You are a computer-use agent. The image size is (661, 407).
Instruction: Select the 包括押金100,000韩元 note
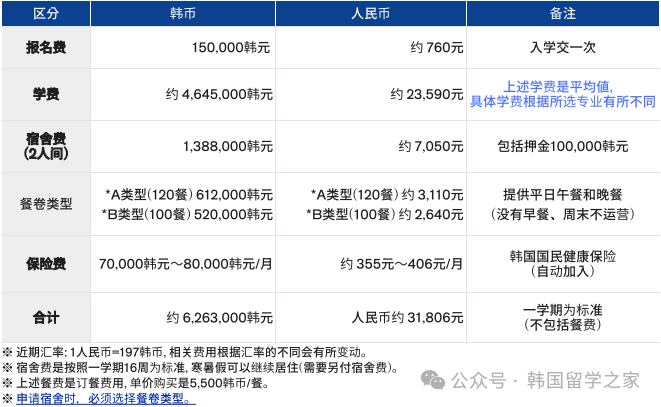pyautogui.click(x=563, y=146)
